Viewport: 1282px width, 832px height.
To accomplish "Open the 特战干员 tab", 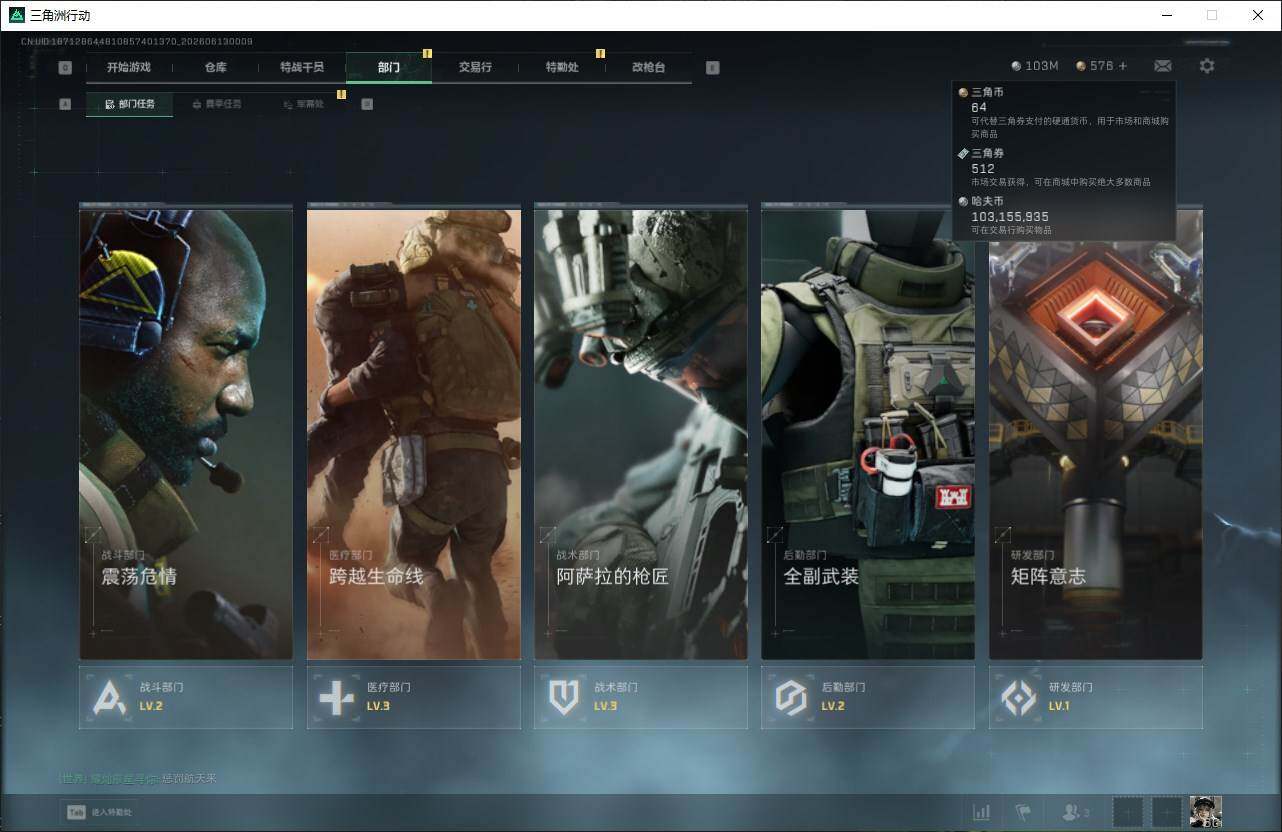I will coord(302,67).
